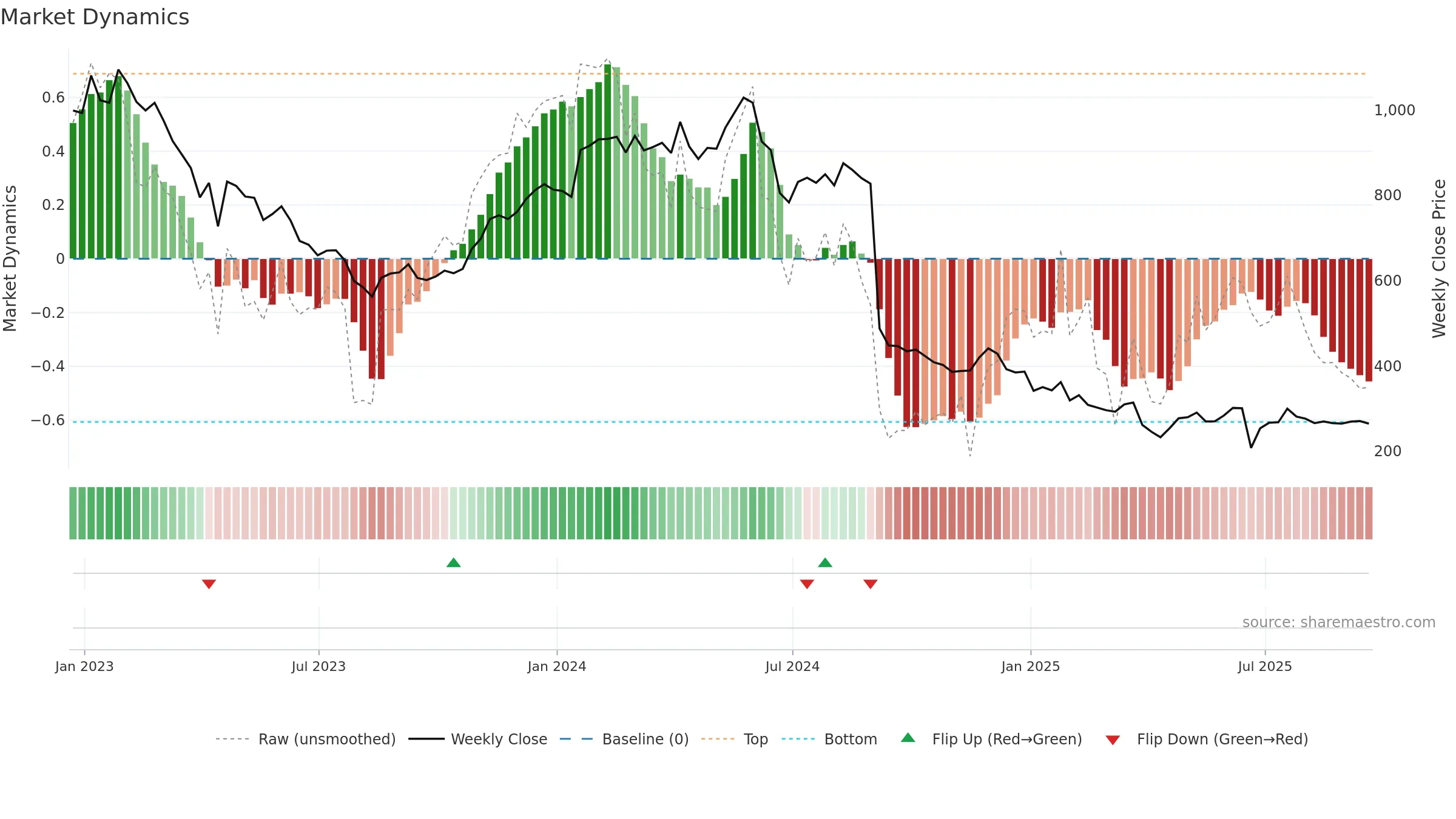Click the '−0.4' left axis label
This screenshot has height=819, width=1456.
pos(48,366)
